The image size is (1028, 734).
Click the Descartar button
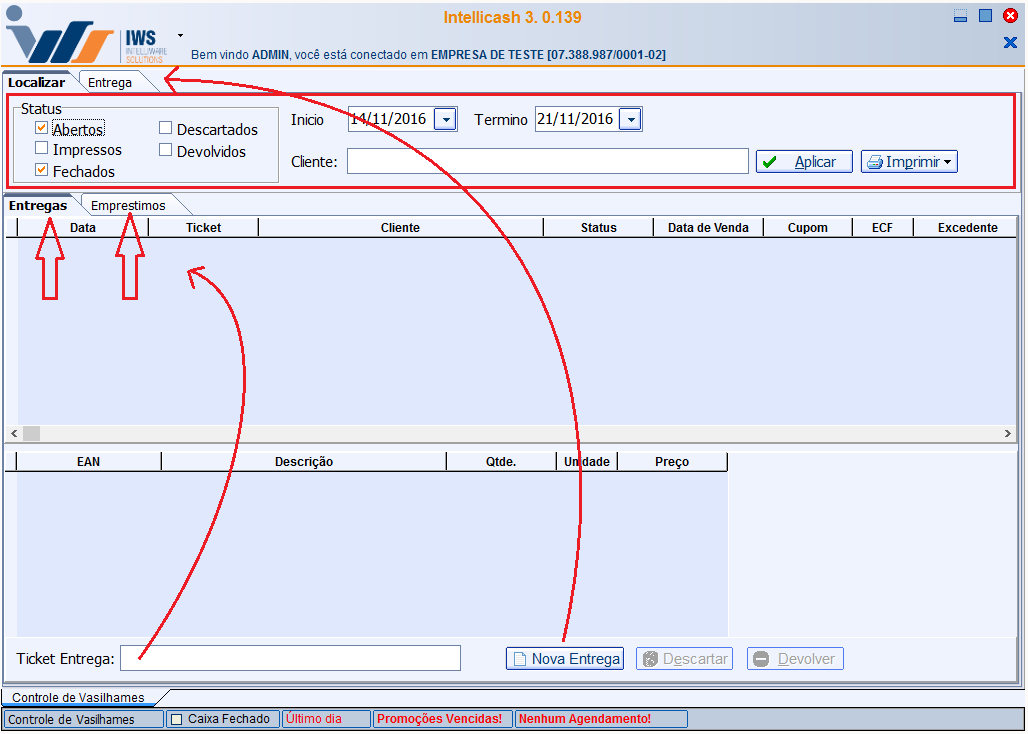tap(684, 659)
